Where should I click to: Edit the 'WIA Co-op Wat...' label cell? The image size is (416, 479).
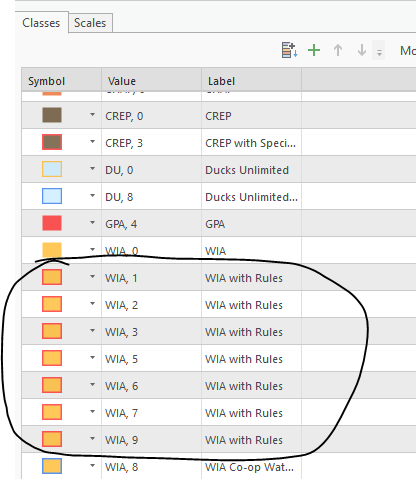251,466
